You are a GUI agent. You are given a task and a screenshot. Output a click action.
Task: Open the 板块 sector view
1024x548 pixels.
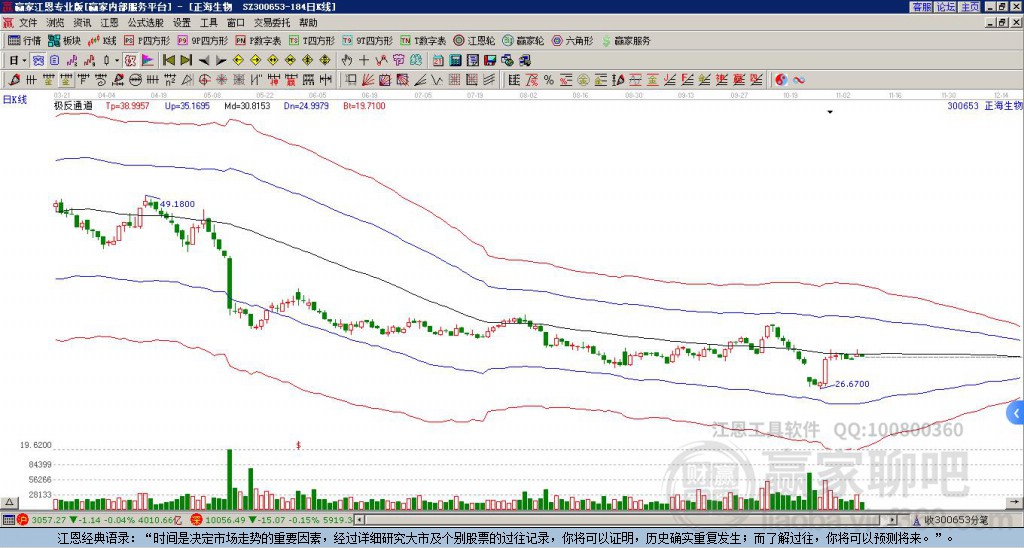[64, 40]
